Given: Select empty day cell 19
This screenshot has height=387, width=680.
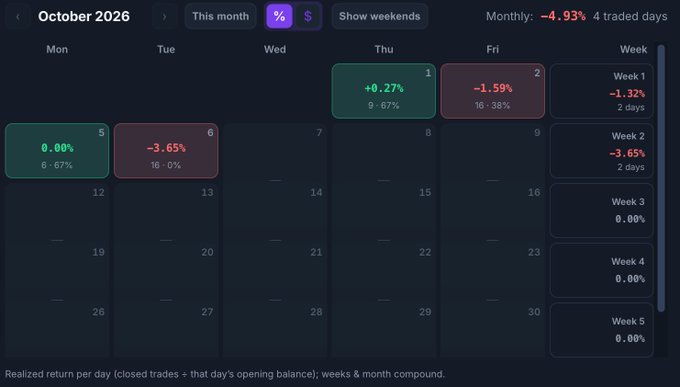Looking at the screenshot, I should point(57,270).
